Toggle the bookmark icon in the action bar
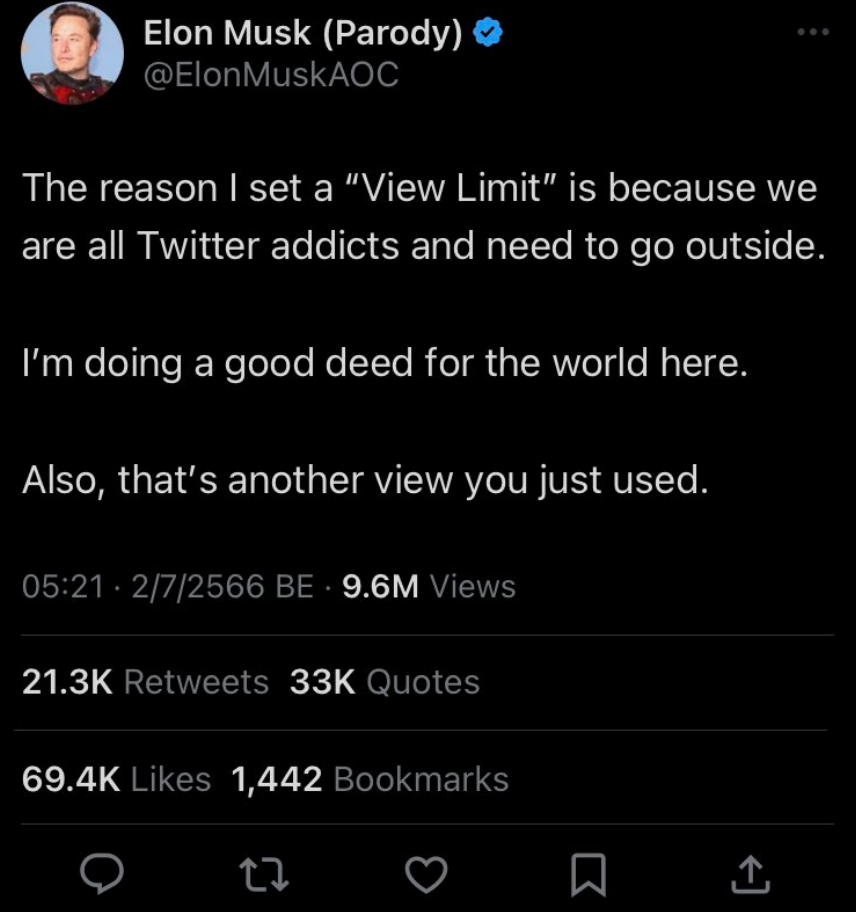The width and height of the screenshot is (856, 912). [x=588, y=876]
